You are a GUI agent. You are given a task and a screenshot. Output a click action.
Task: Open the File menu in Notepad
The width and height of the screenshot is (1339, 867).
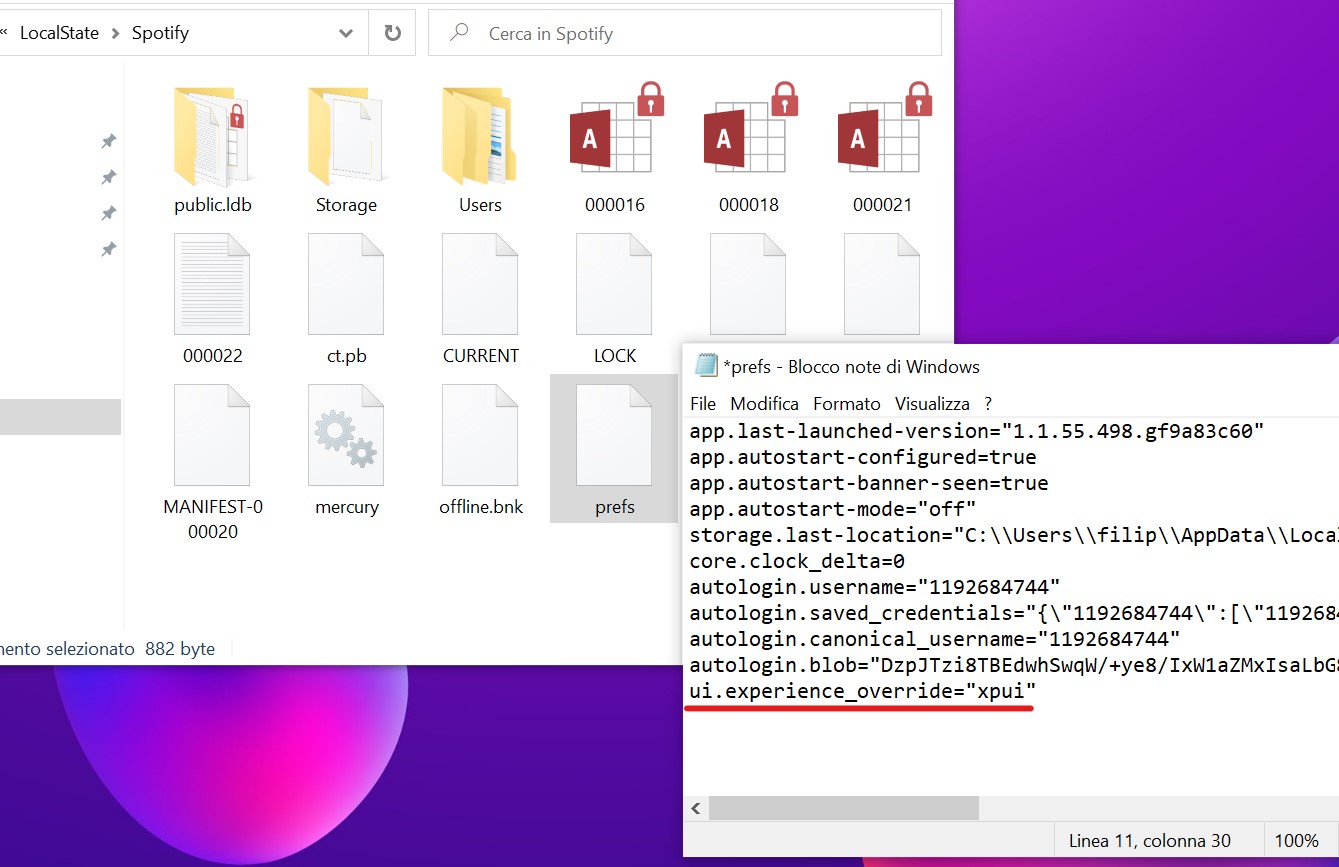703,404
